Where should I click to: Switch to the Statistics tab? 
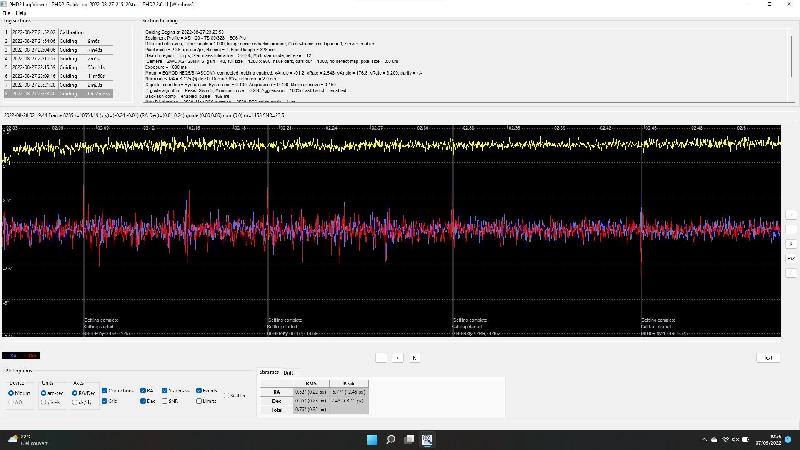269,372
